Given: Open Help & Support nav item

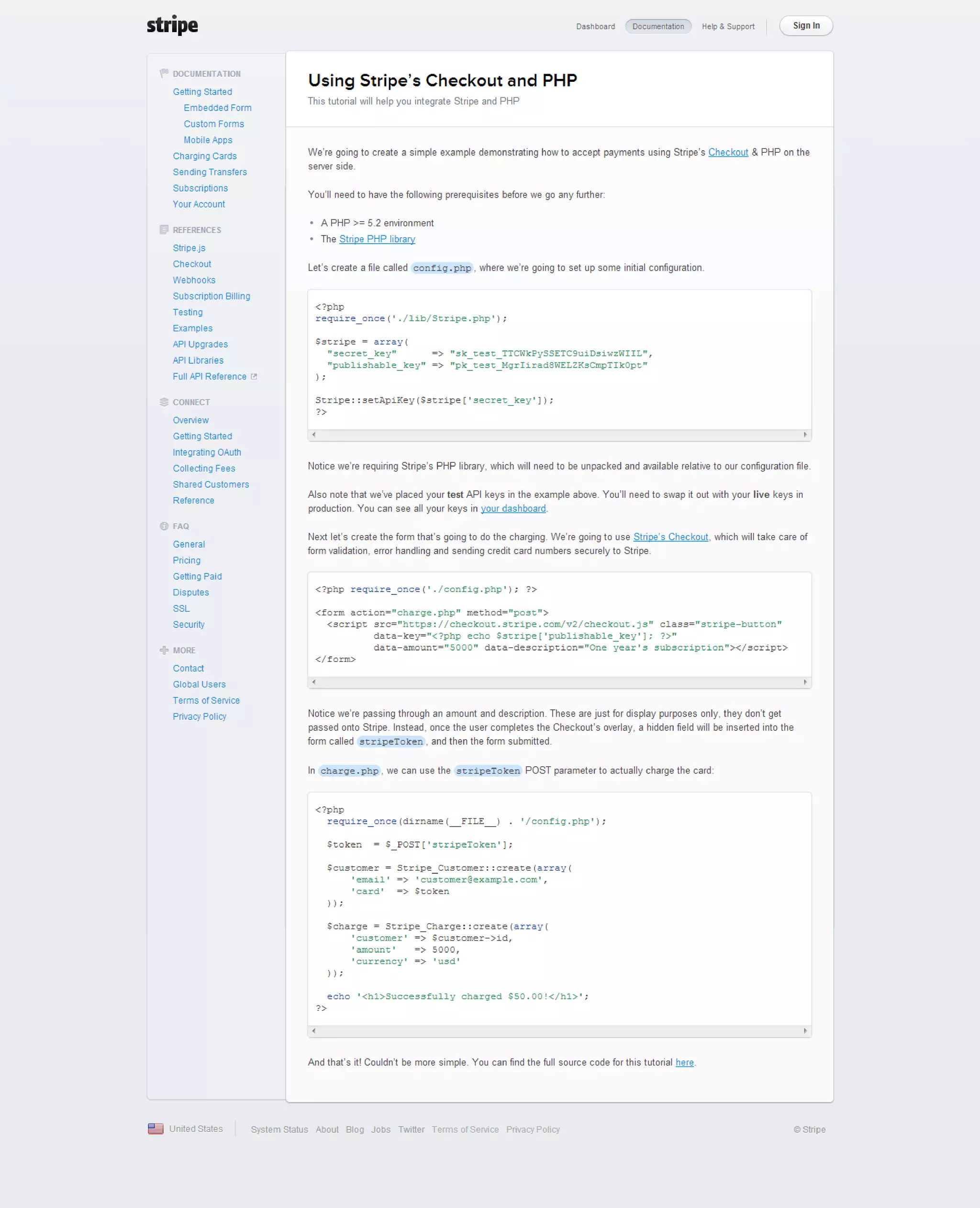Looking at the screenshot, I should 728,26.
